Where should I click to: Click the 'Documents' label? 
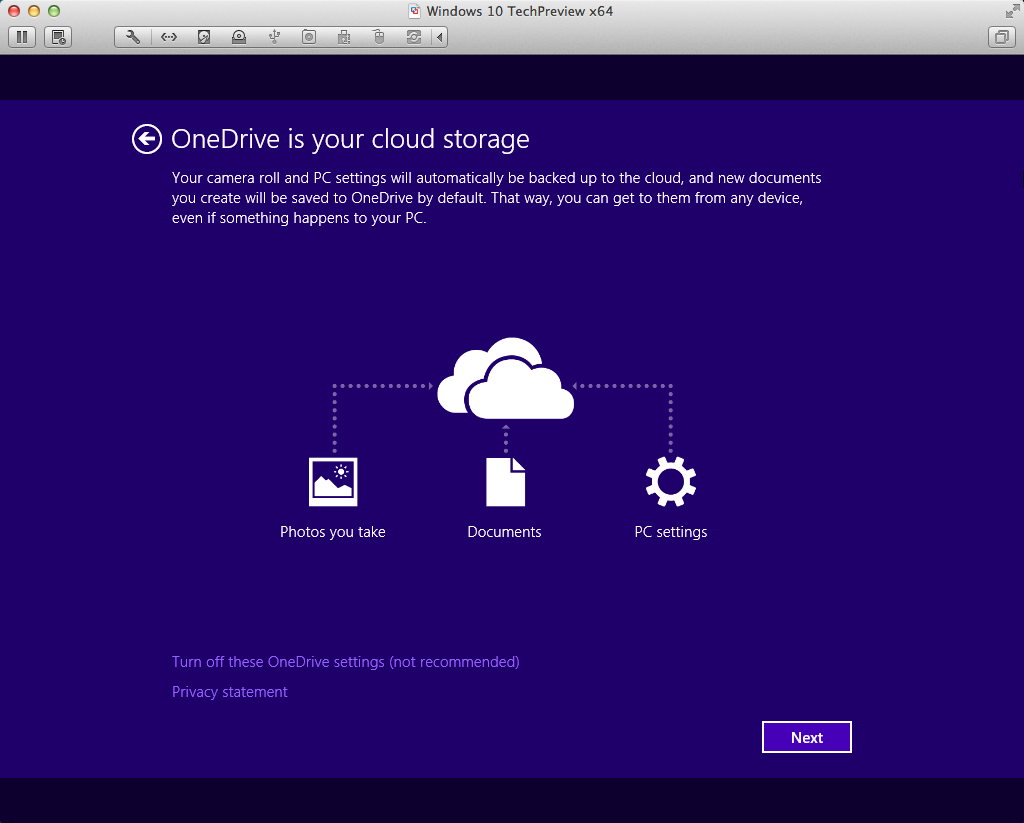504,532
